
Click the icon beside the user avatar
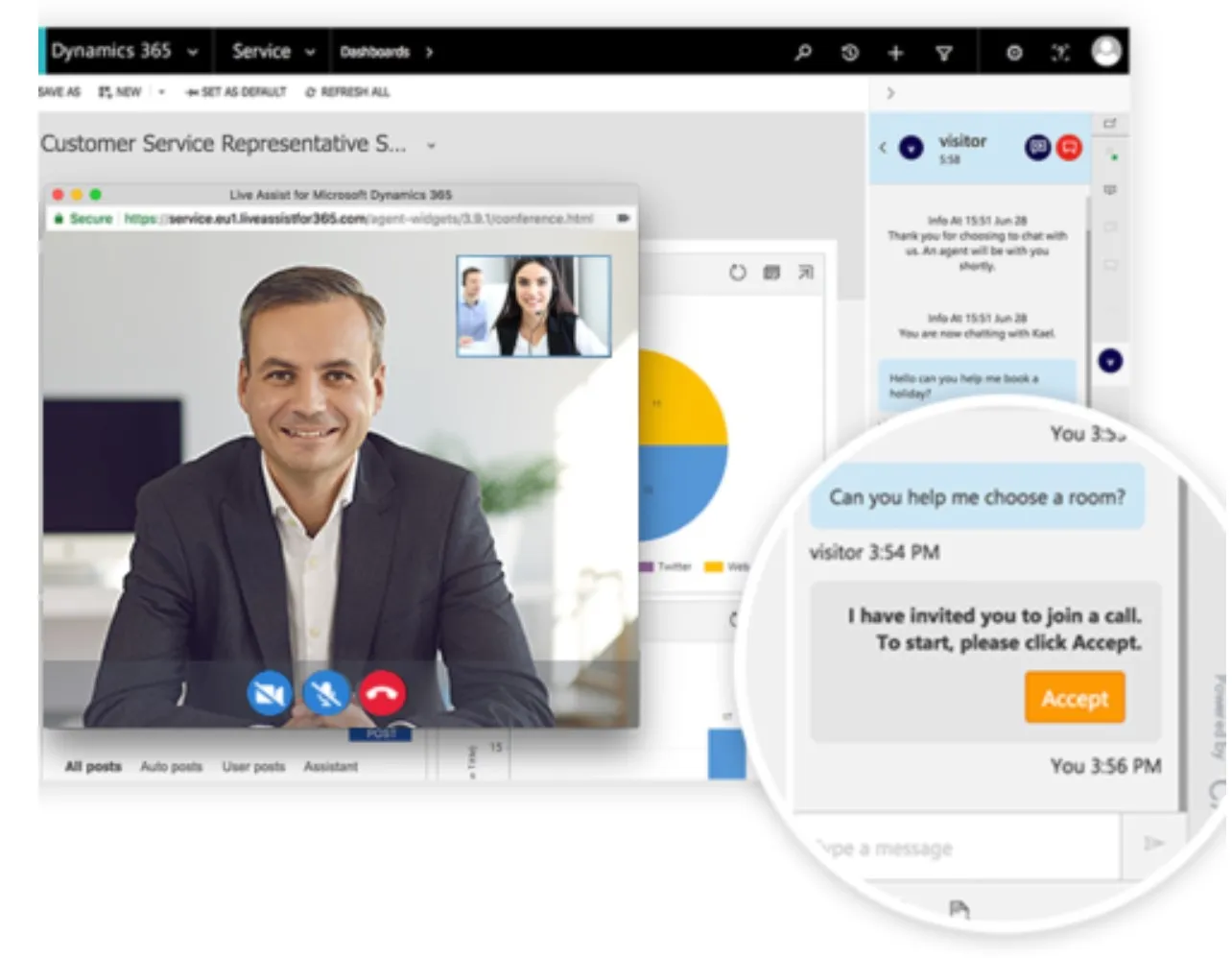(x=1059, y=53)
